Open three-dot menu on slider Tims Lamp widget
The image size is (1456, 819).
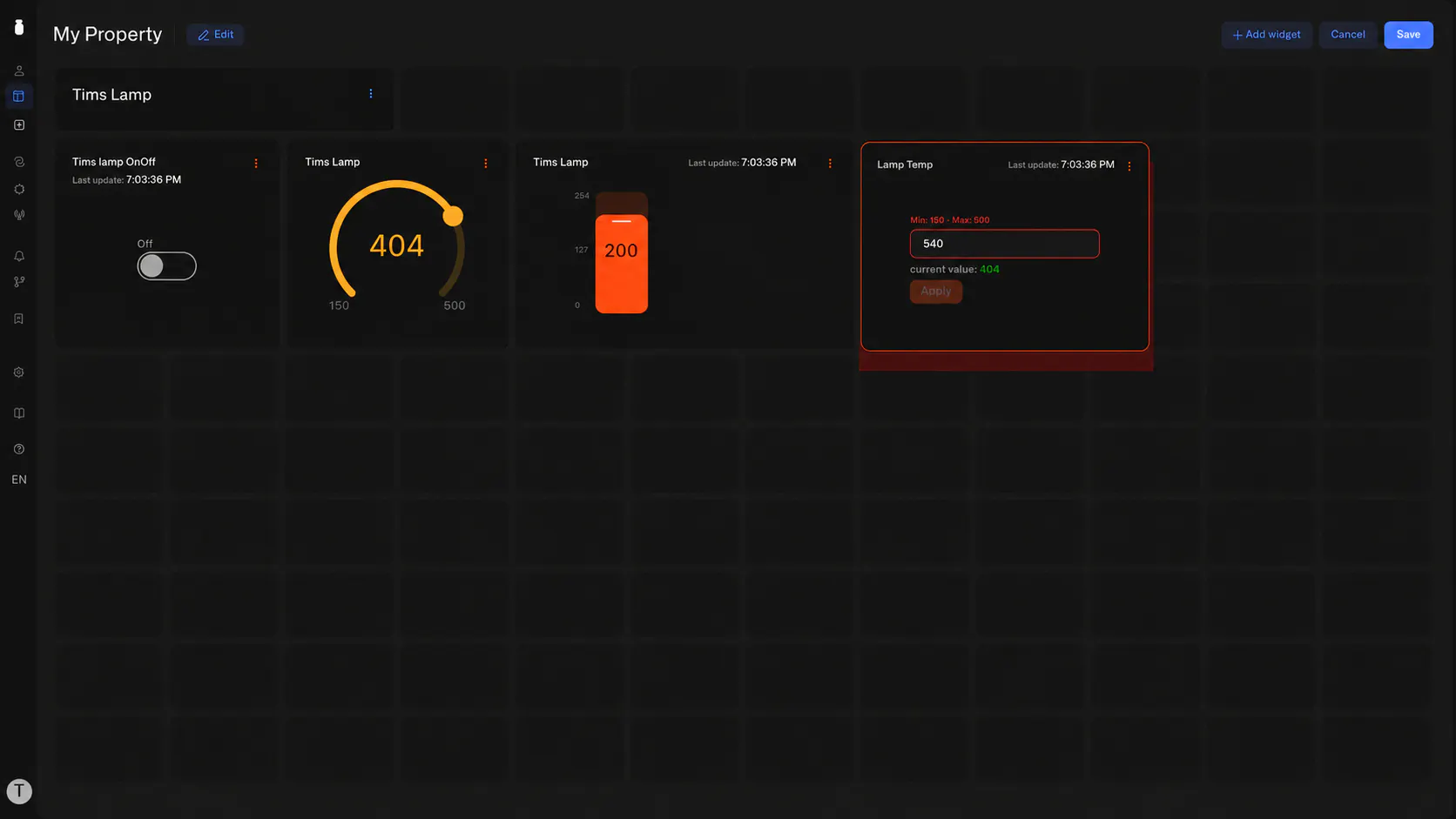830,164
